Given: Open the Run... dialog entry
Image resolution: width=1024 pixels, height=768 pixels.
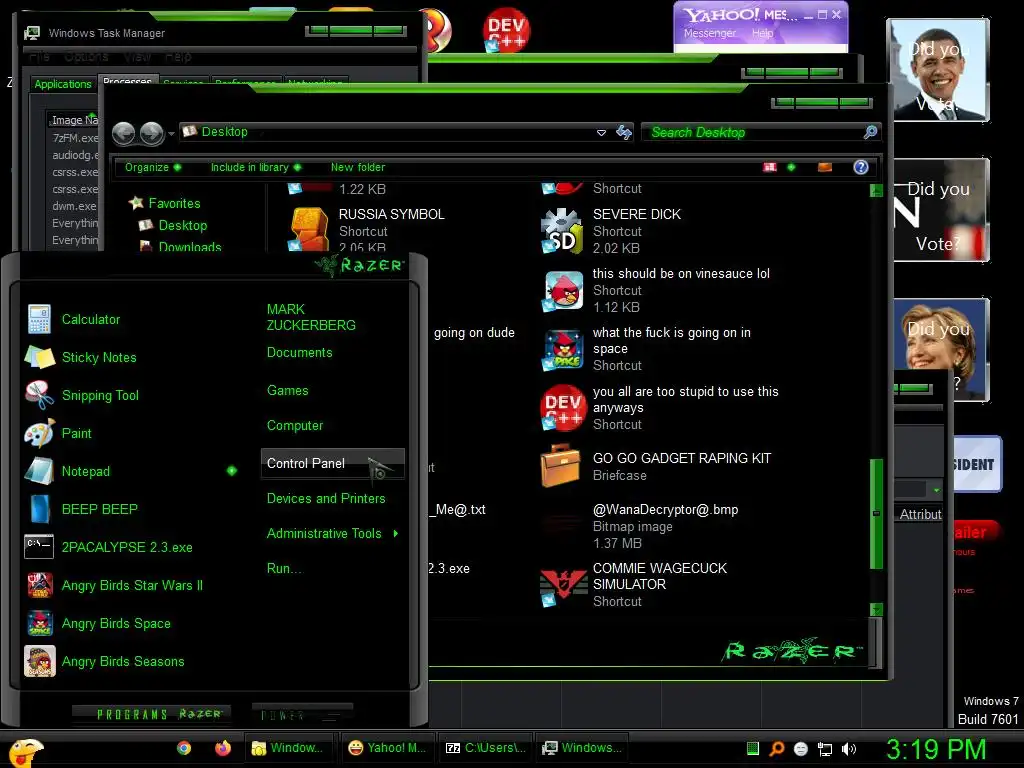Looking at the screenshot, I should (284, 568).
